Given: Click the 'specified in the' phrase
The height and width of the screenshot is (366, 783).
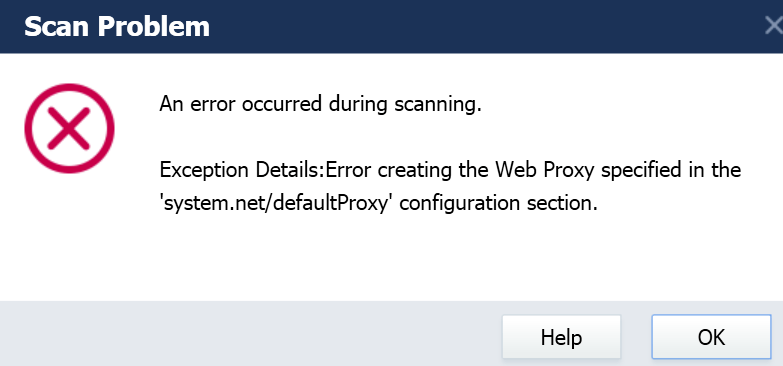Looking at the screenshot, I should click(671, 171).
